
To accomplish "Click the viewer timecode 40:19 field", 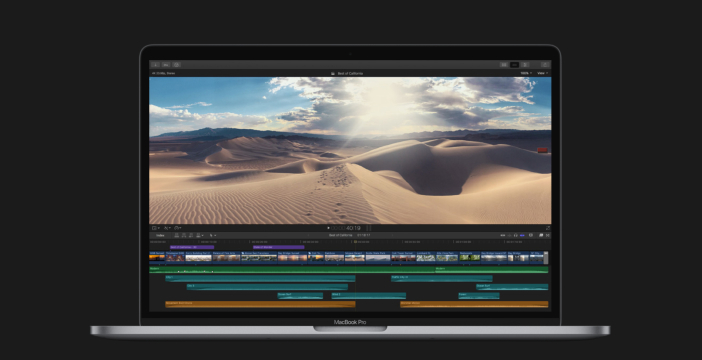I will point(346,228).
